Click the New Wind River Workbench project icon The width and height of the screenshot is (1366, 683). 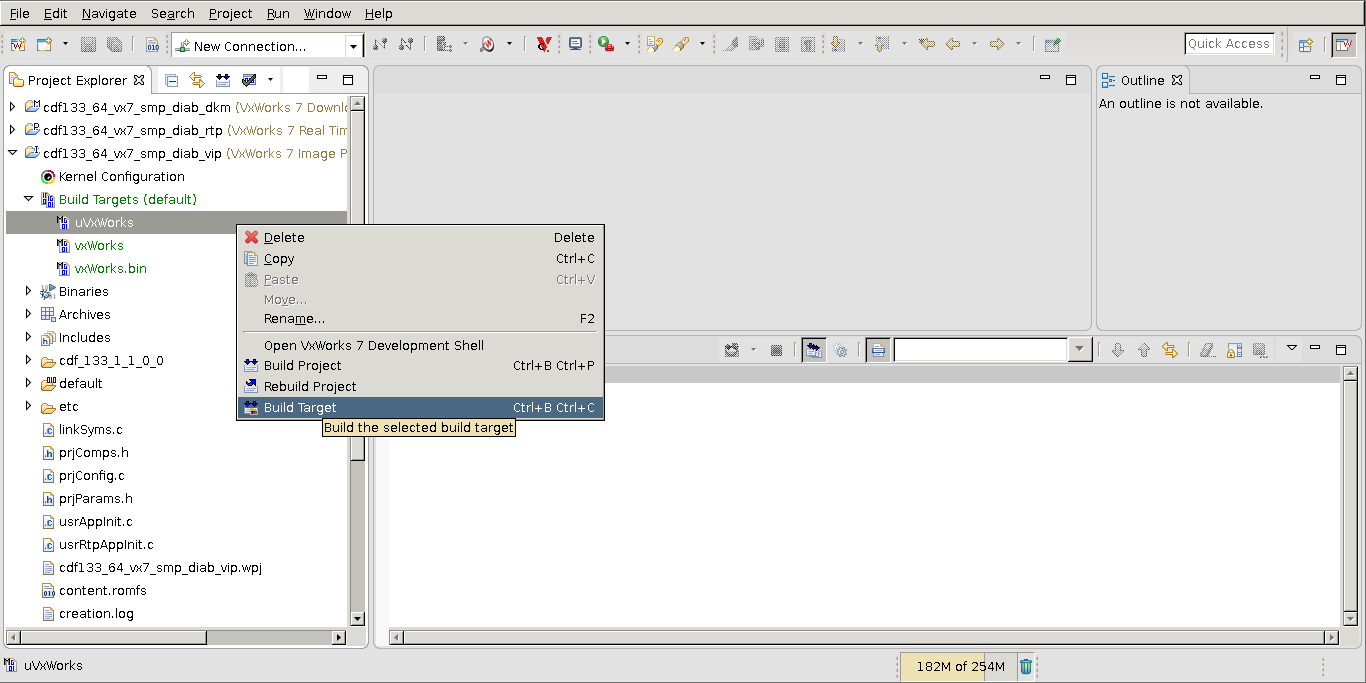[18, 45]
